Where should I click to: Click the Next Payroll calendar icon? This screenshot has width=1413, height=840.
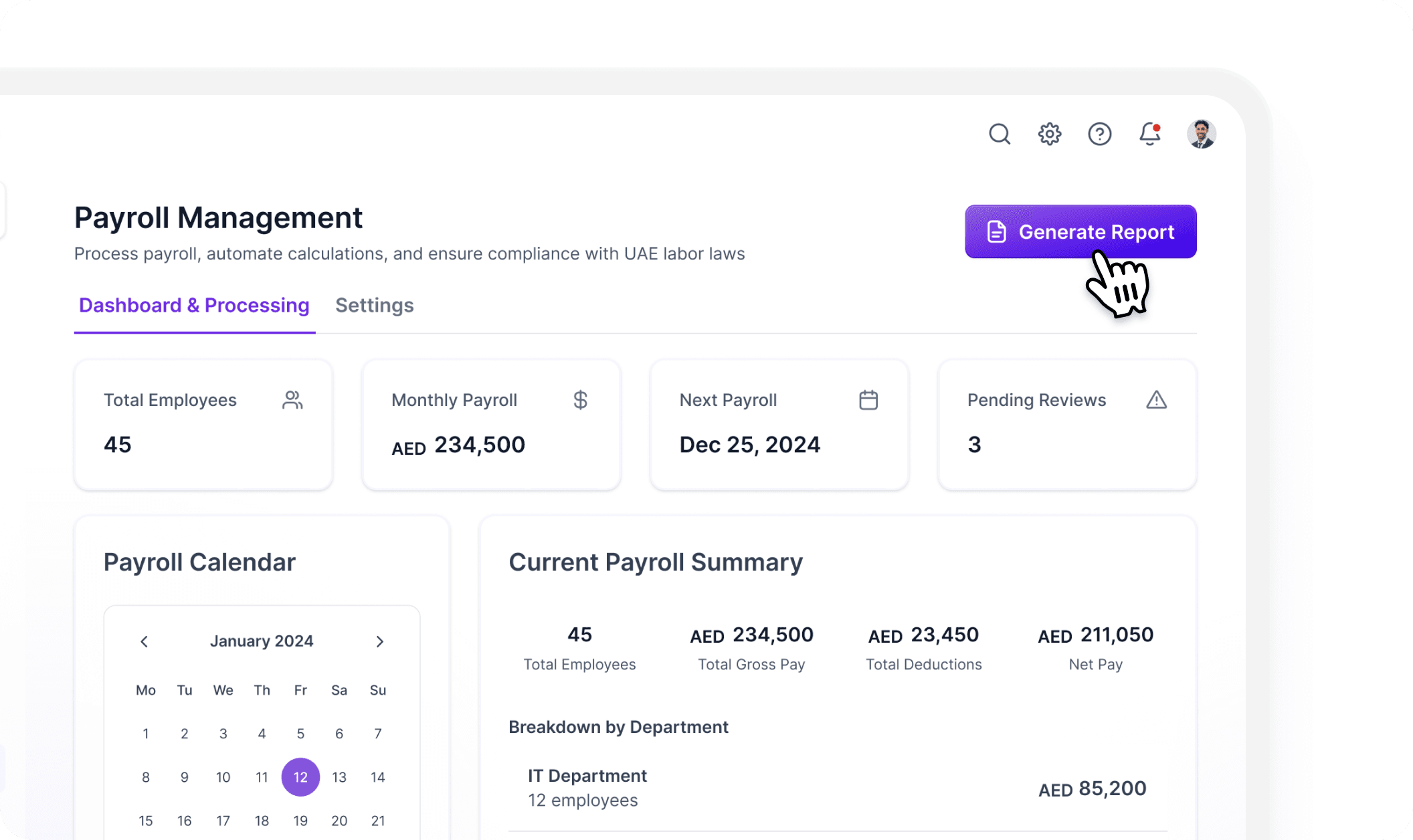(x=868, y=400)
